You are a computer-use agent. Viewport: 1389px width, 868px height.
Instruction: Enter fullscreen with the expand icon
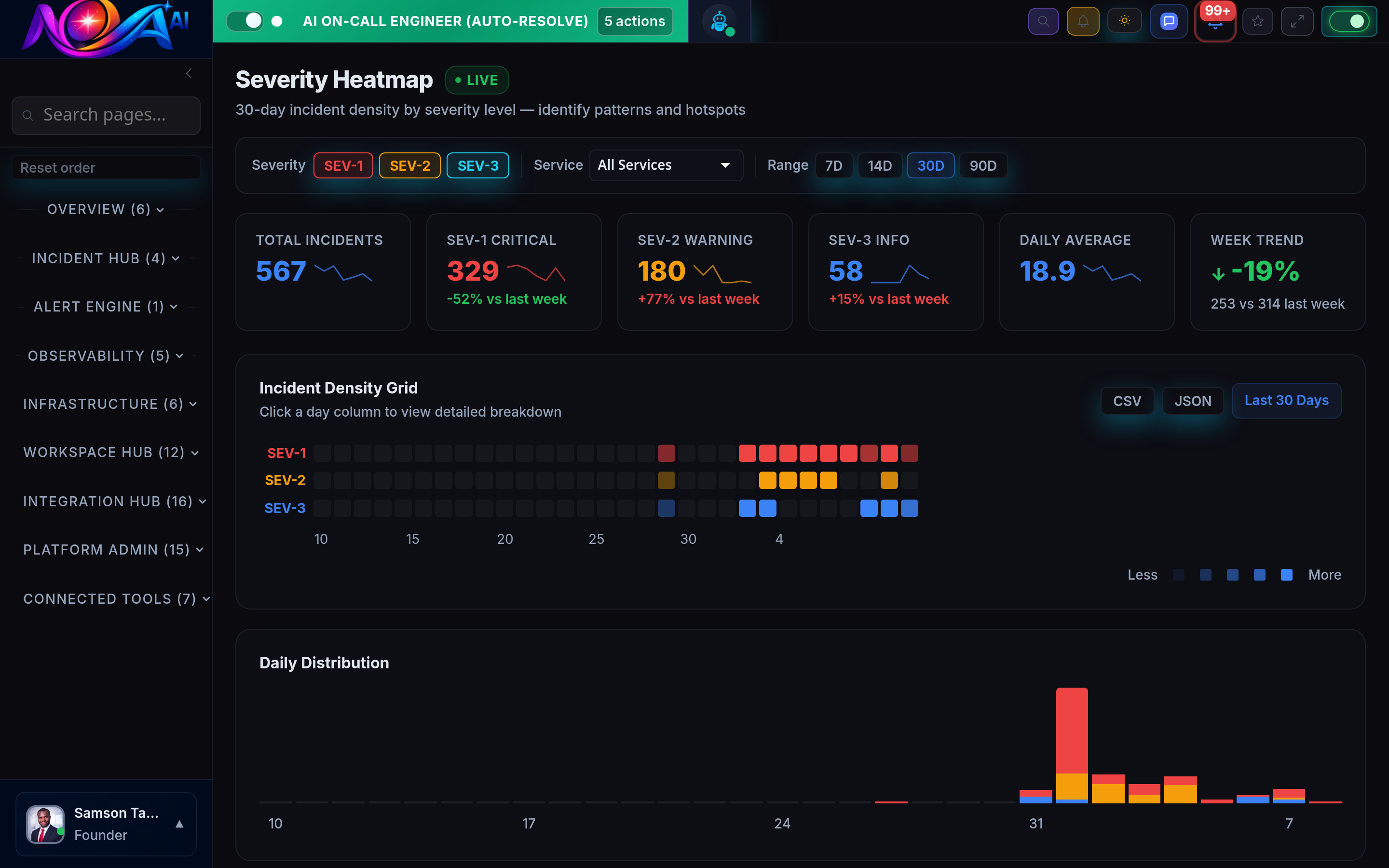pyautogui.click(x=1297, y=21)
